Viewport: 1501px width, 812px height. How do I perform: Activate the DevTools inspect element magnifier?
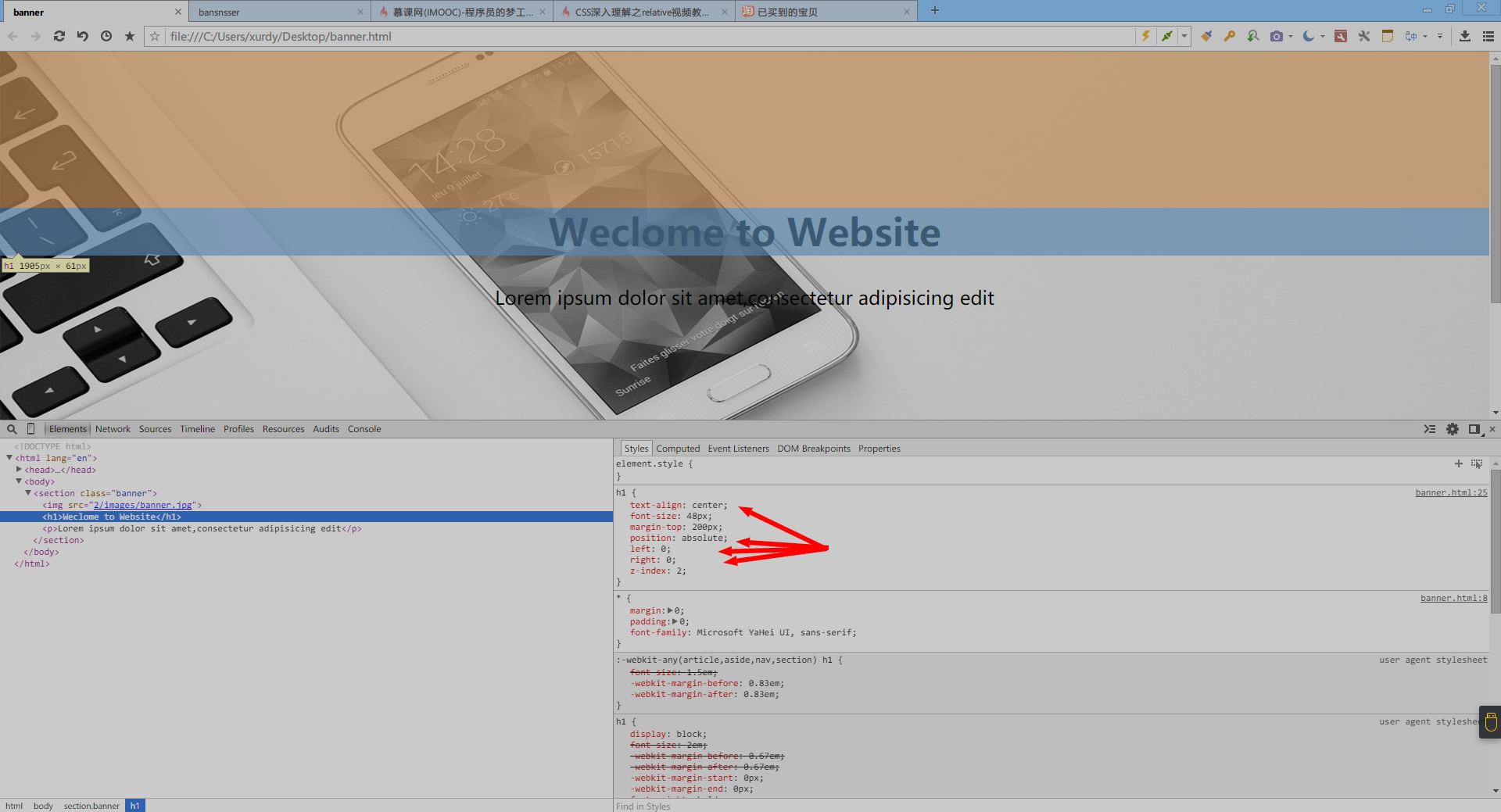[x=12, y=429]
